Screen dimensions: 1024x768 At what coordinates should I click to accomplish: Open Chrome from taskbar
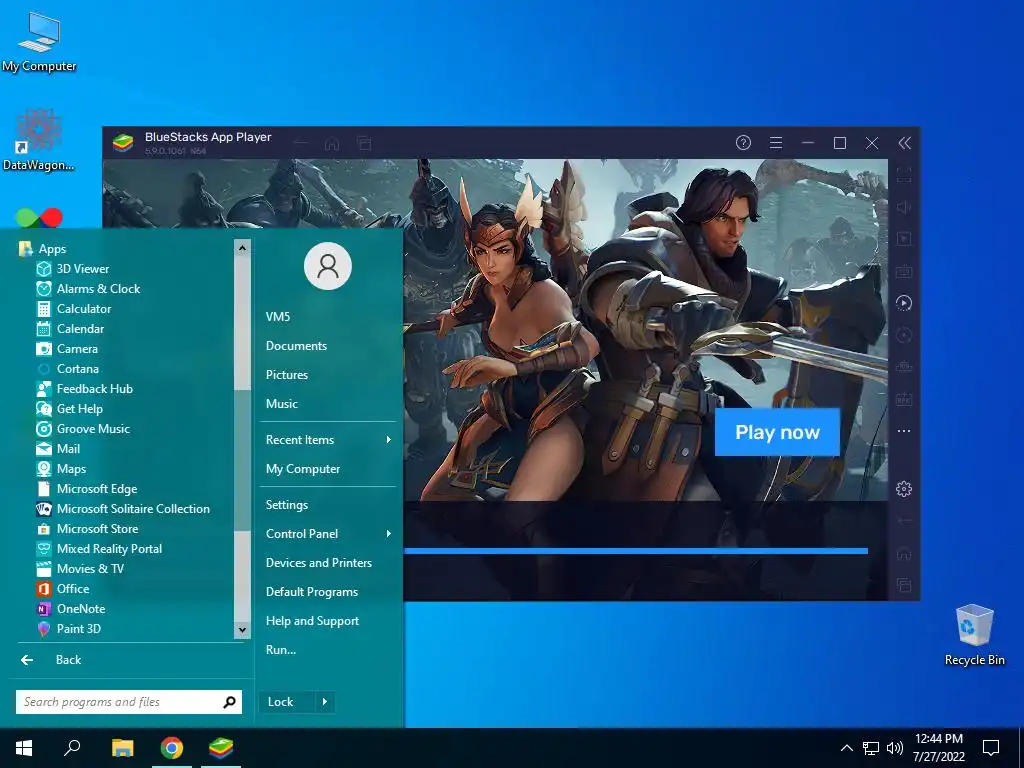coord(172,748)
